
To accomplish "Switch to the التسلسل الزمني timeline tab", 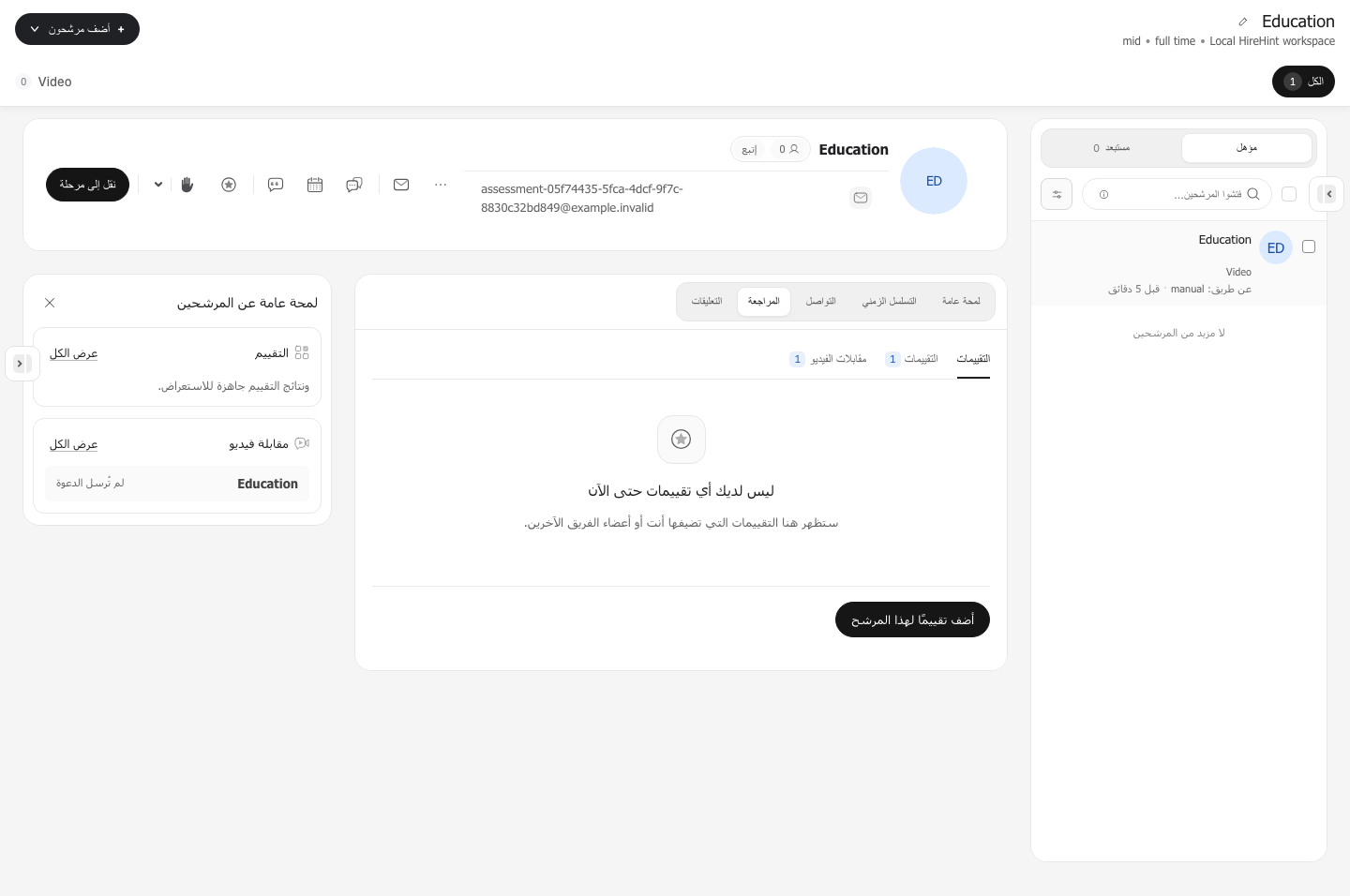I will (x=889, y=302).
